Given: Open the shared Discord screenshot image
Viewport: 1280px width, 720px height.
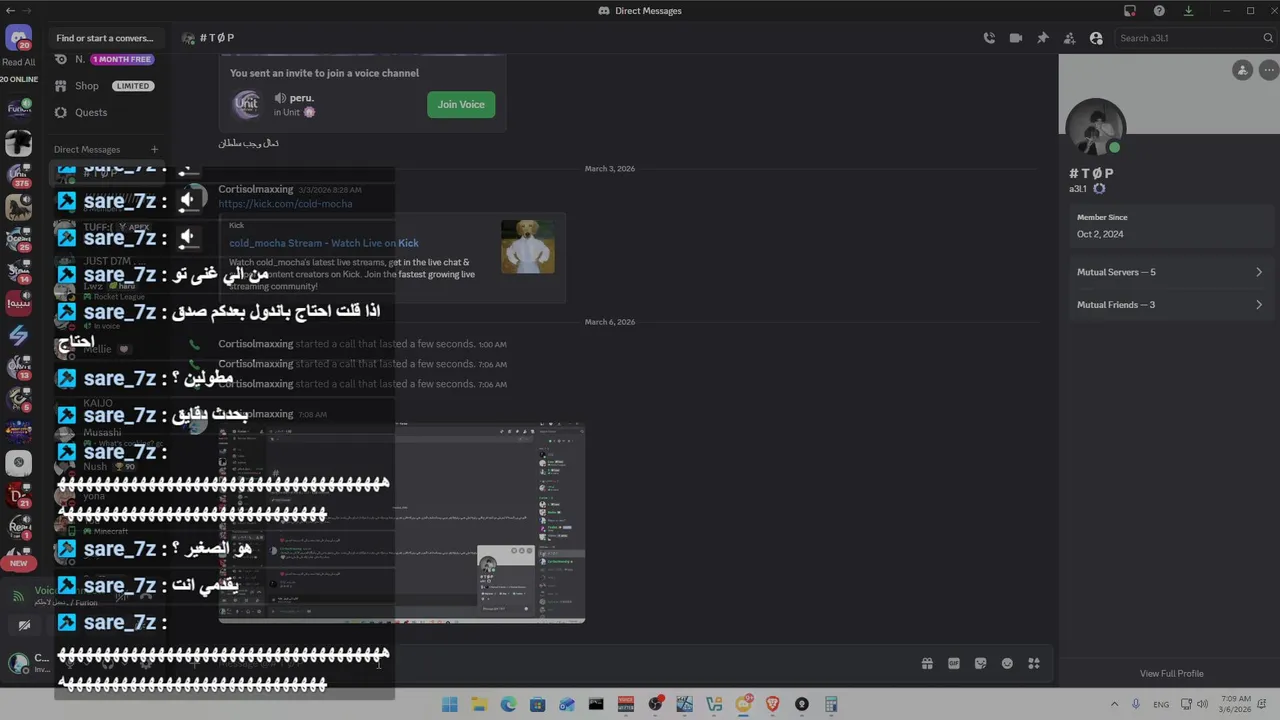Looking at the screenshot, I should [x=402, y=523].
